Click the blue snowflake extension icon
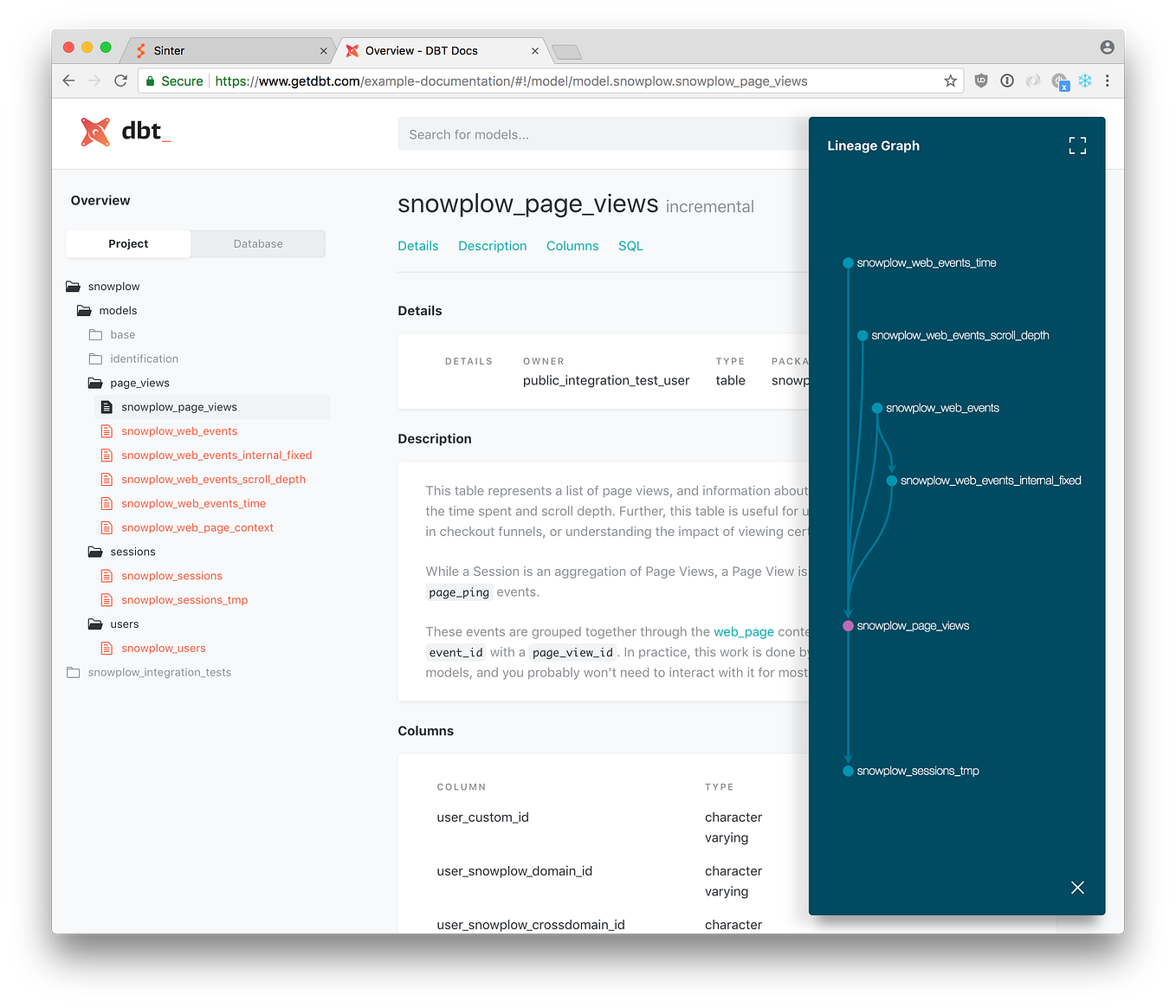 click(1084, 80)
